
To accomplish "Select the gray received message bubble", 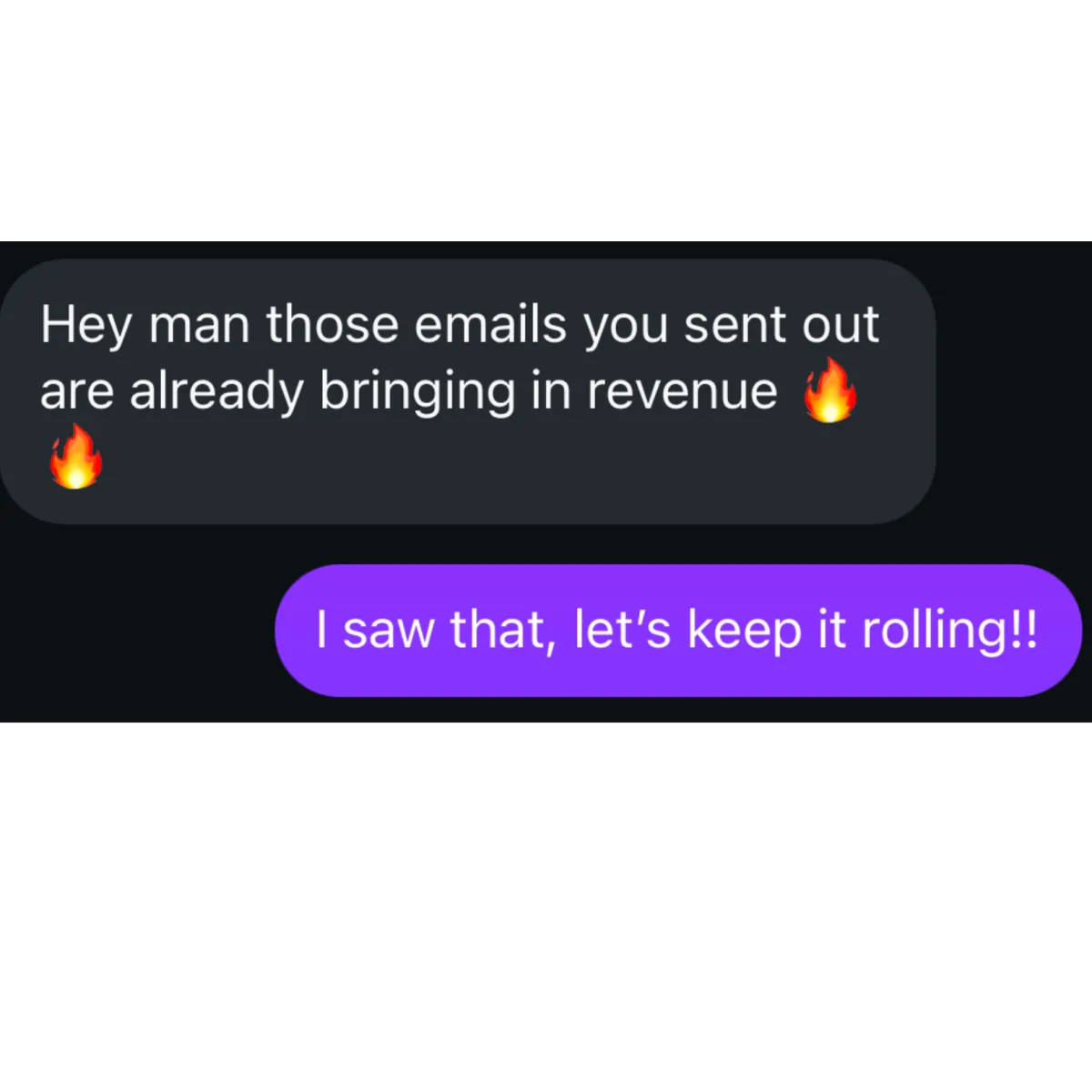I will point(468,391).
